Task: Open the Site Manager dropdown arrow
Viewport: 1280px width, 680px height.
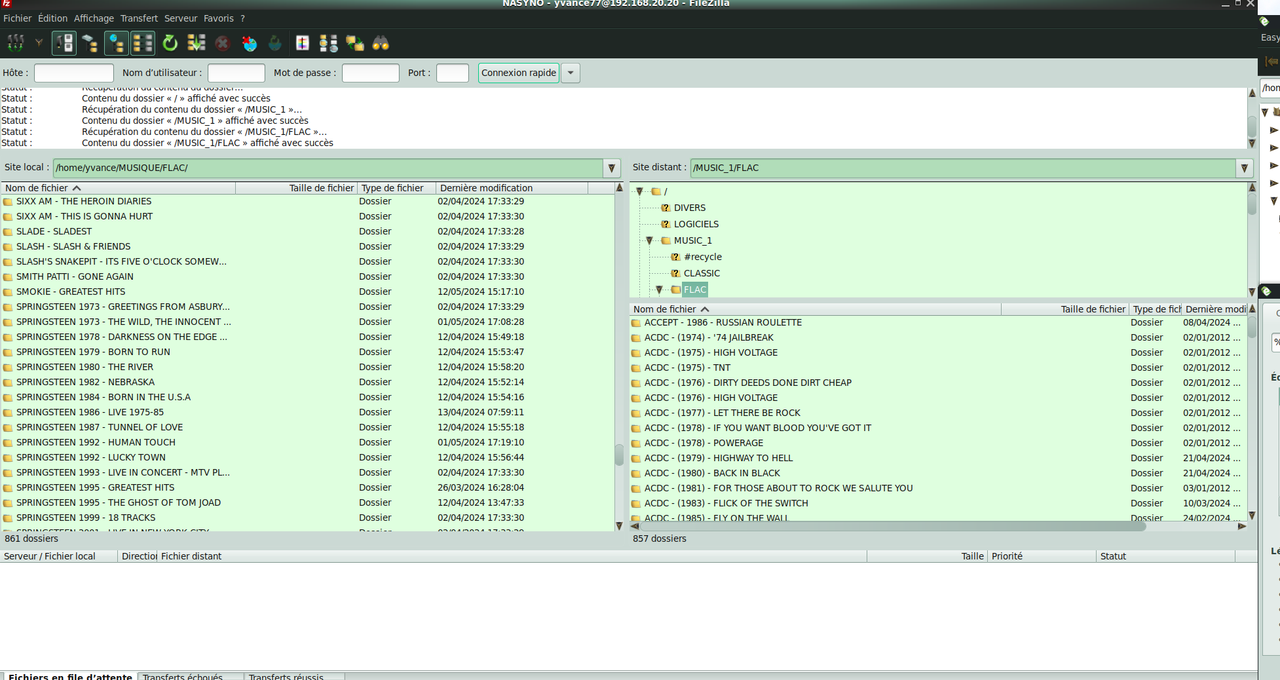Action: 39,43
